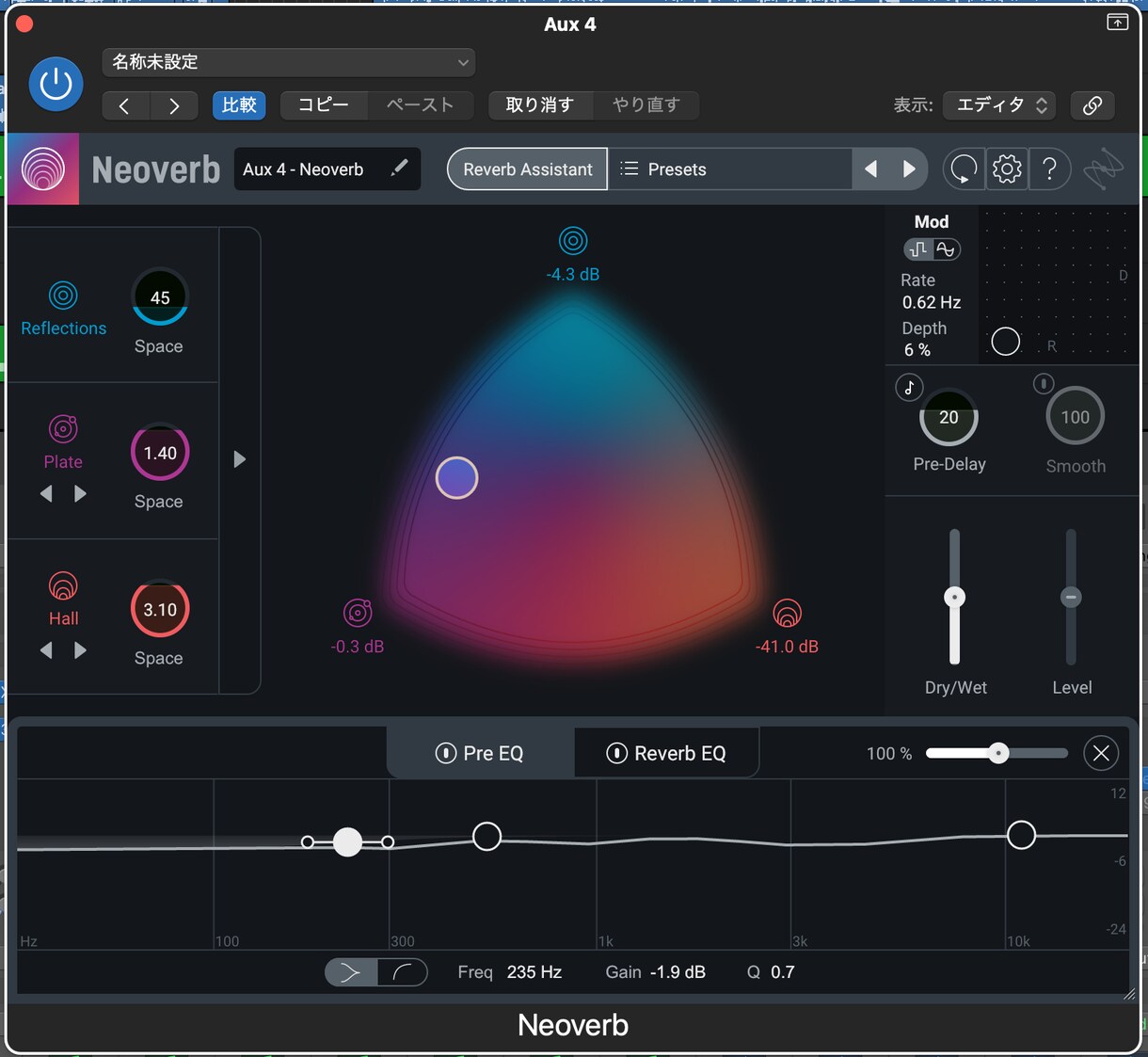
Task: Adjust the Smooth knob at 100
Action: pyautogui.click(x=1075, y=416)
